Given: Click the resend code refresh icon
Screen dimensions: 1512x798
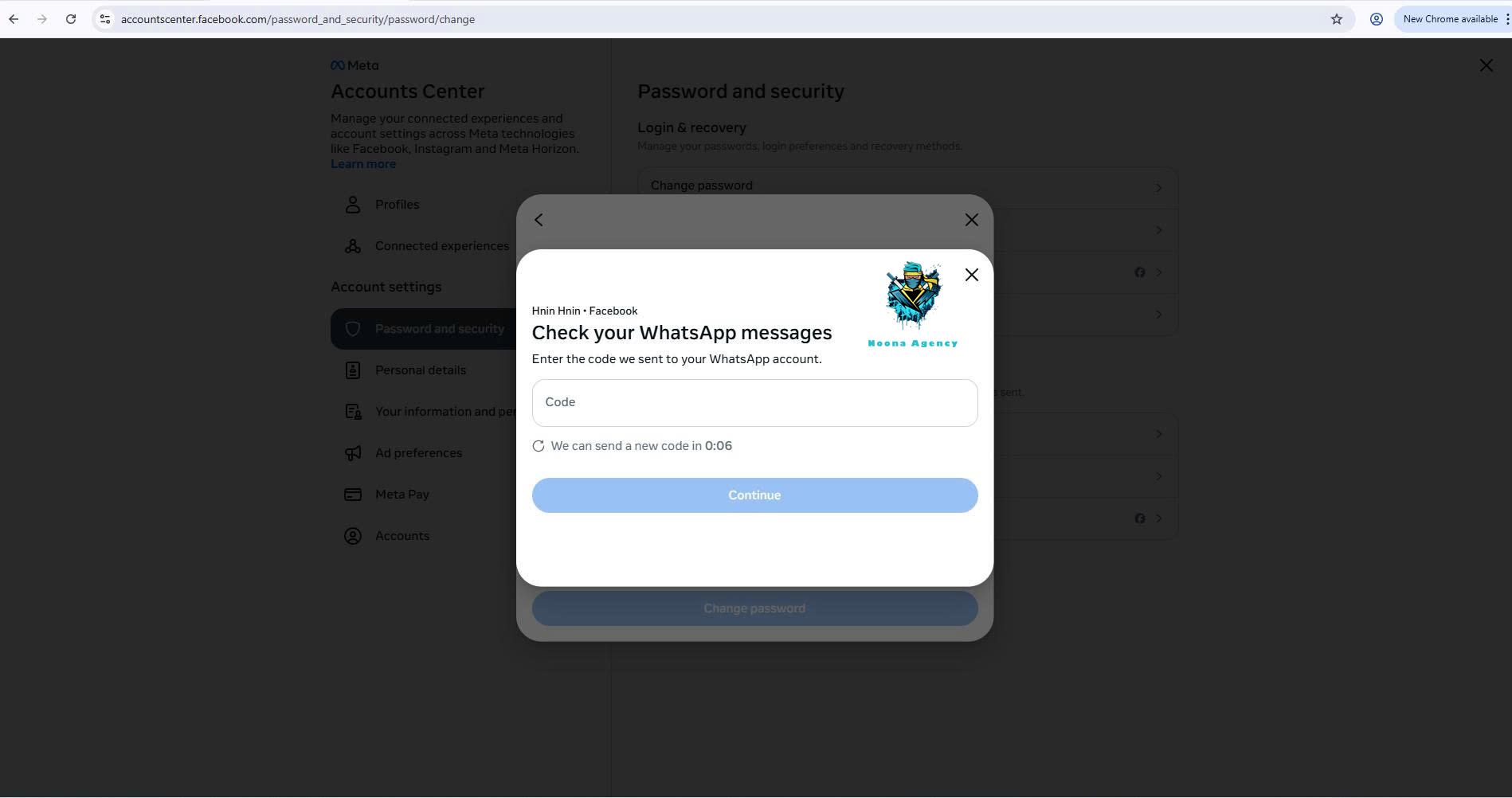Looking at the screenshot, I should (539, 446).
